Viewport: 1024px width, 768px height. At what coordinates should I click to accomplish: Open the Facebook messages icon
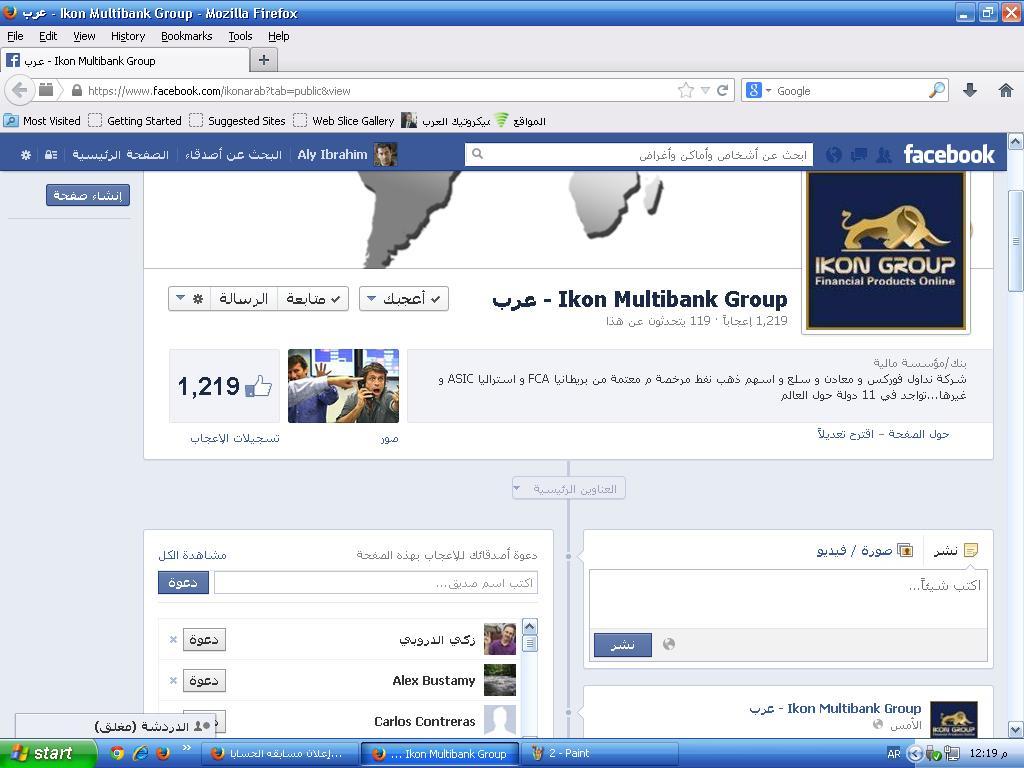tap(859, 155)
